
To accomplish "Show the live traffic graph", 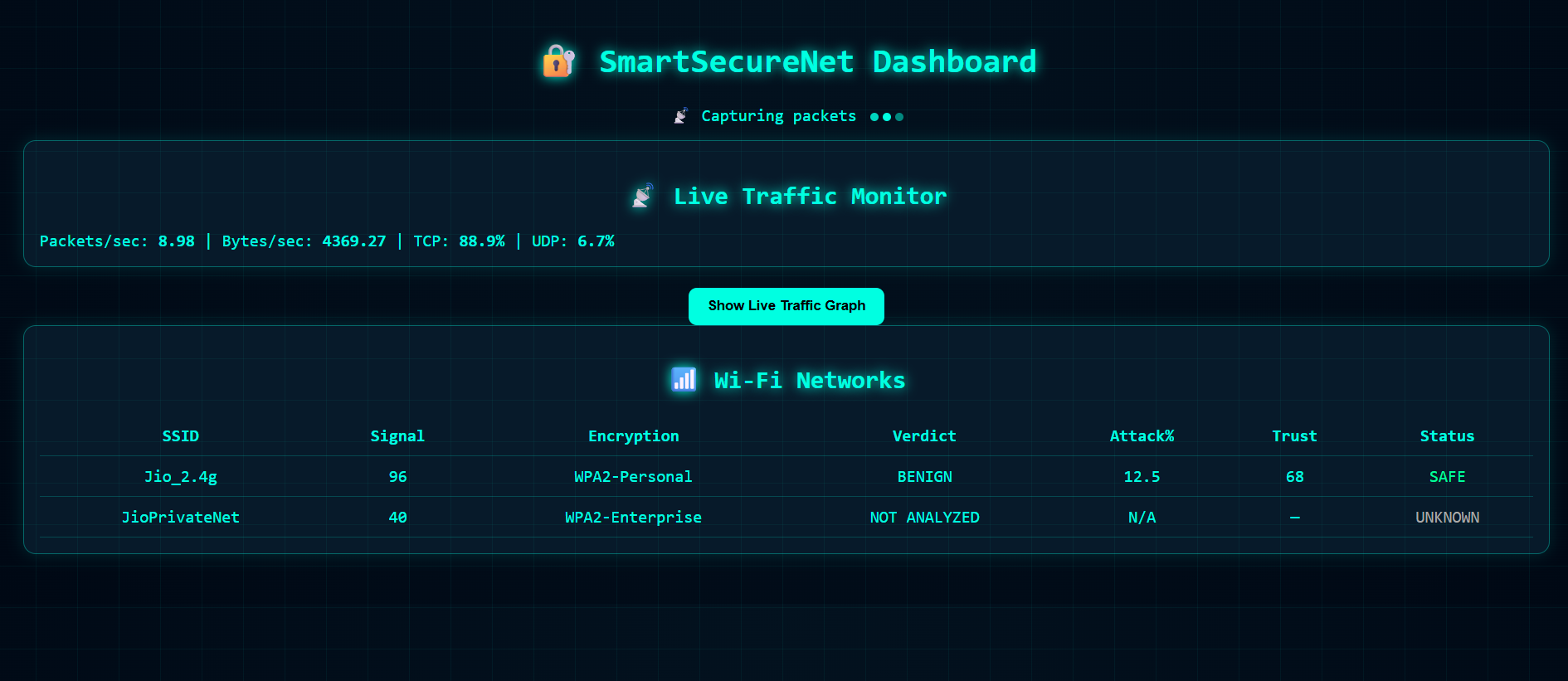I will tap(786, 306).
